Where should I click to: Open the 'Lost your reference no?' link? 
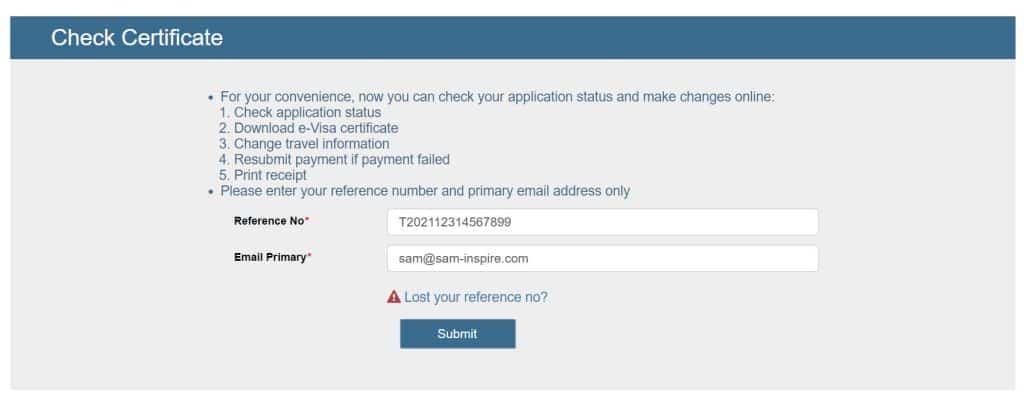(476, 297)
